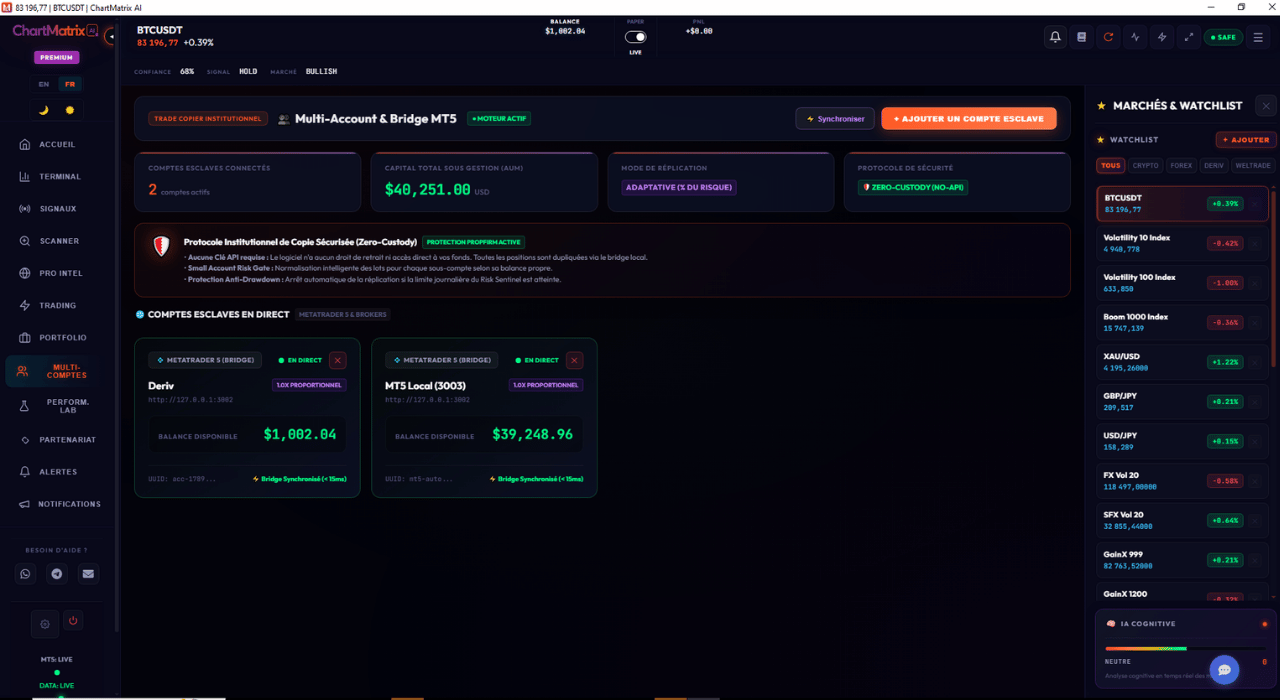This screenshot has width=1280, height=700.
Task: Select the Forex watchlist filter
Action: [1181, 165]
